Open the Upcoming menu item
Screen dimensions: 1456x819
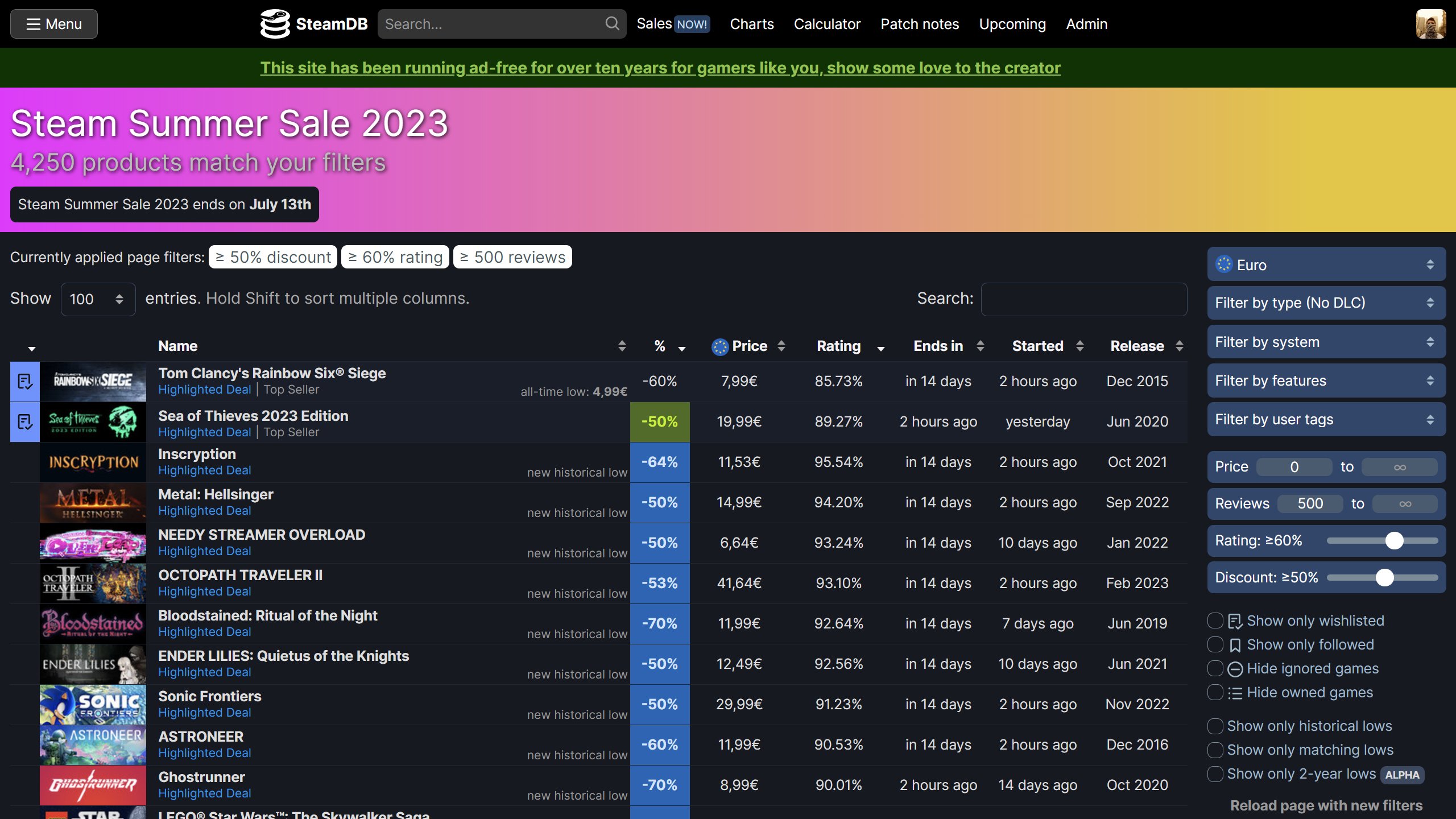pyautogui.click(x=1012, y=23)
